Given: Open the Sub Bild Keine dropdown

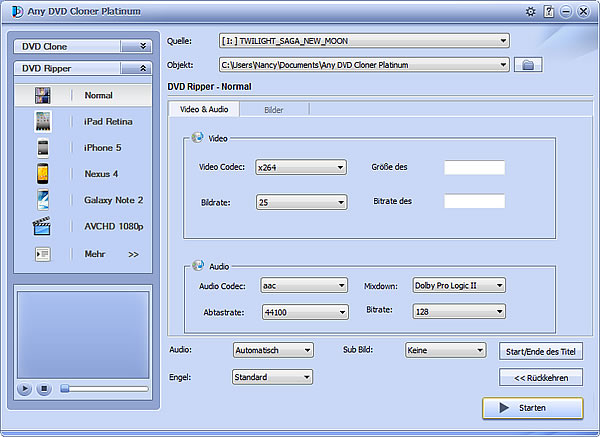Looking at the screenshot, I should coord(446,350).
